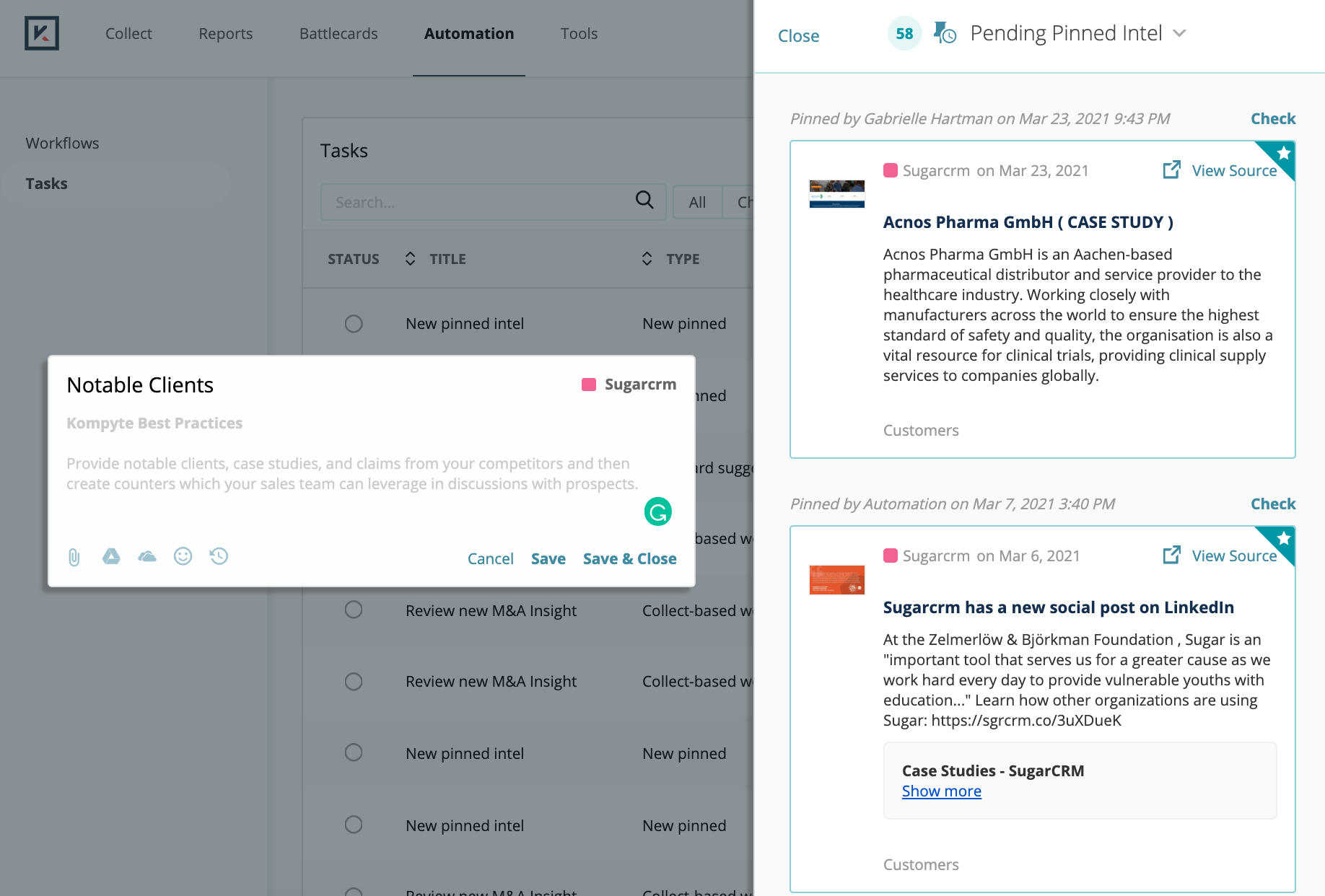Click pink Sugarcrm swatch on LinkedIn card

point(891,555)
